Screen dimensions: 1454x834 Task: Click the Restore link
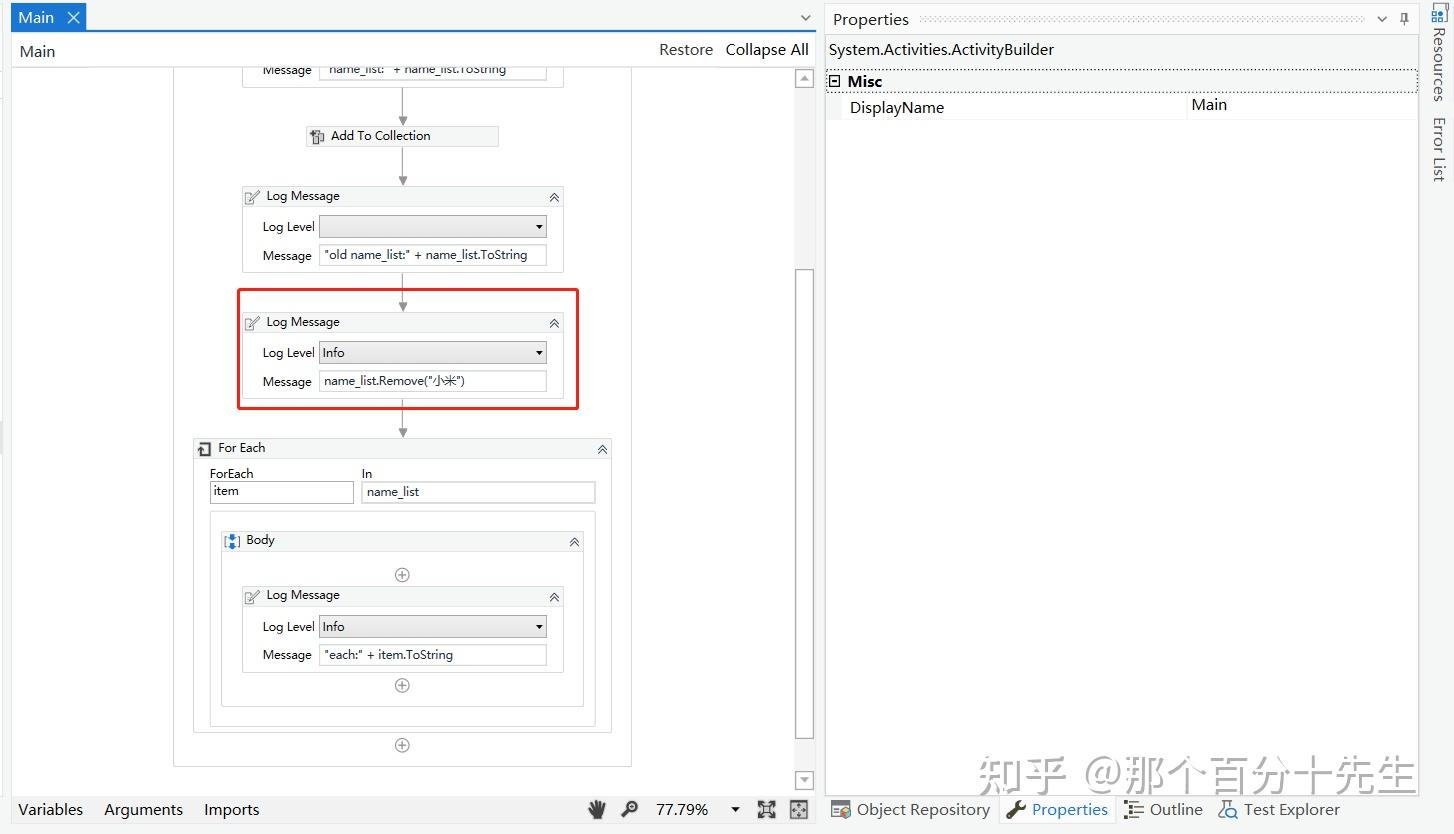click(686, 49)
